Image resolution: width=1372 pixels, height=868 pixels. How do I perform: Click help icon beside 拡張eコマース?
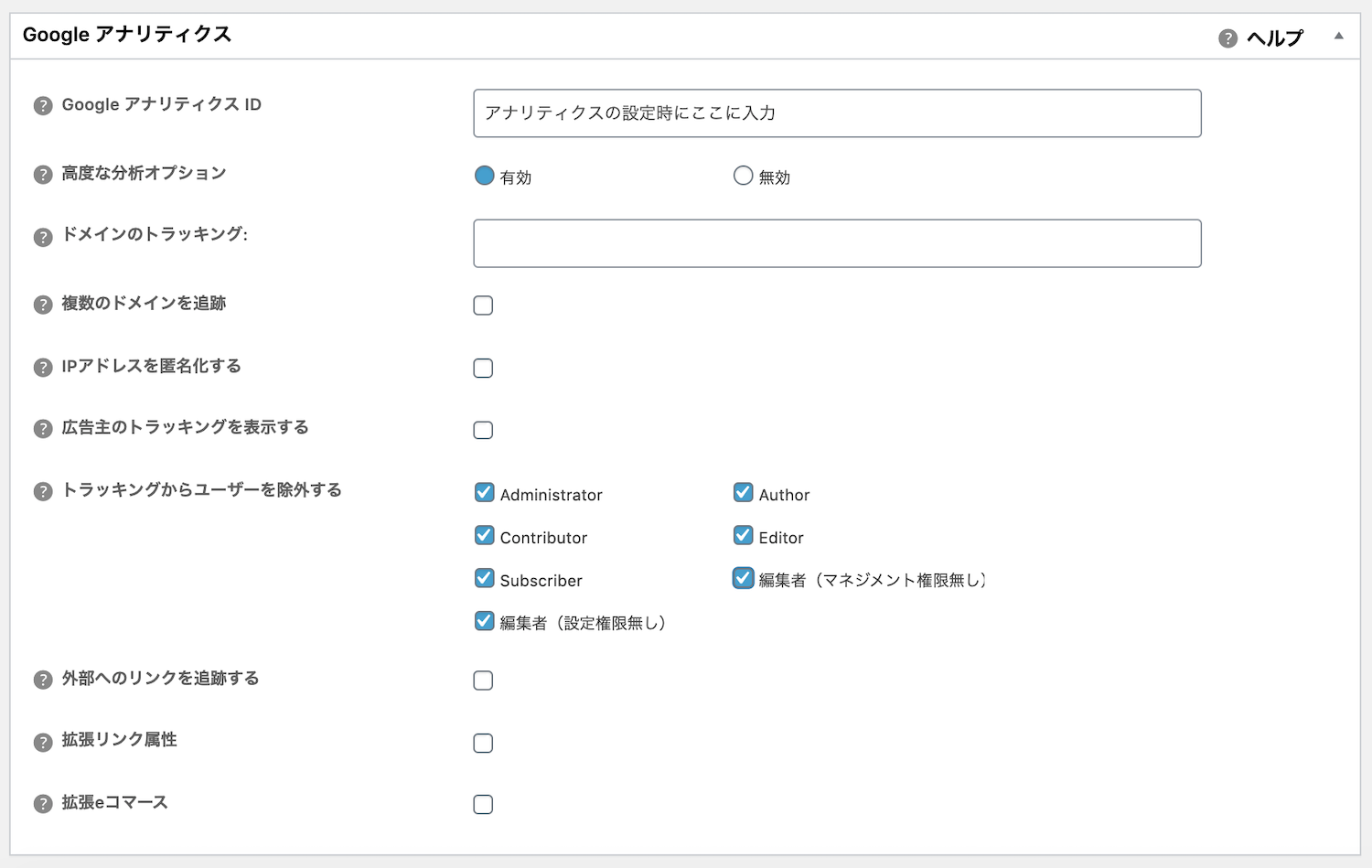point(43,804)
